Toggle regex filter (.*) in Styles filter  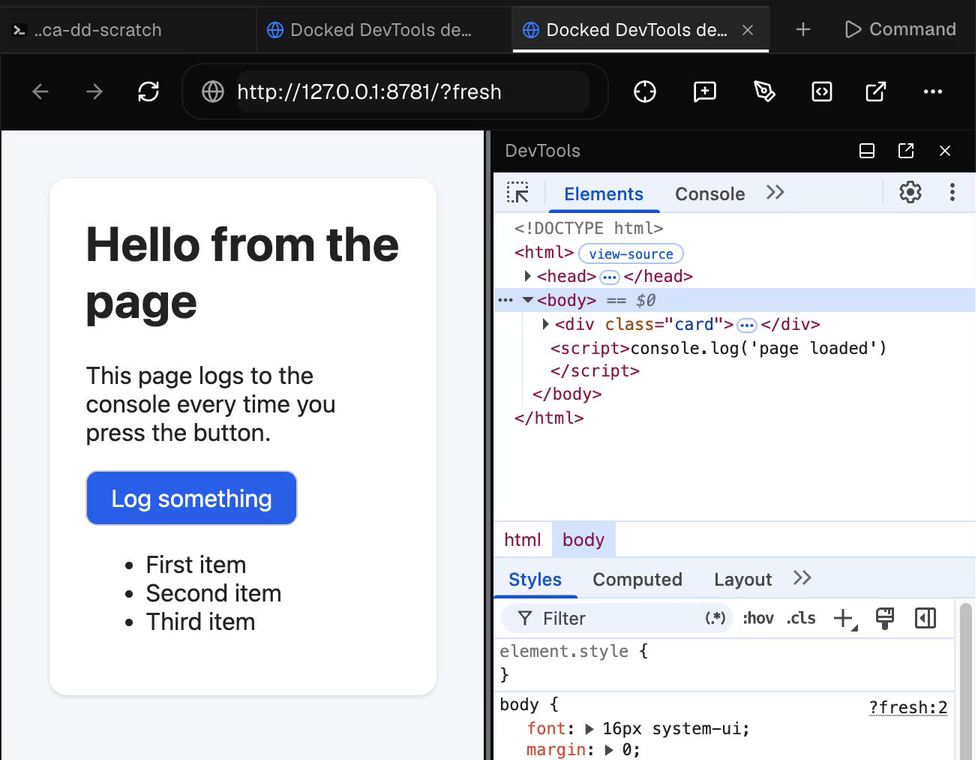715,618
